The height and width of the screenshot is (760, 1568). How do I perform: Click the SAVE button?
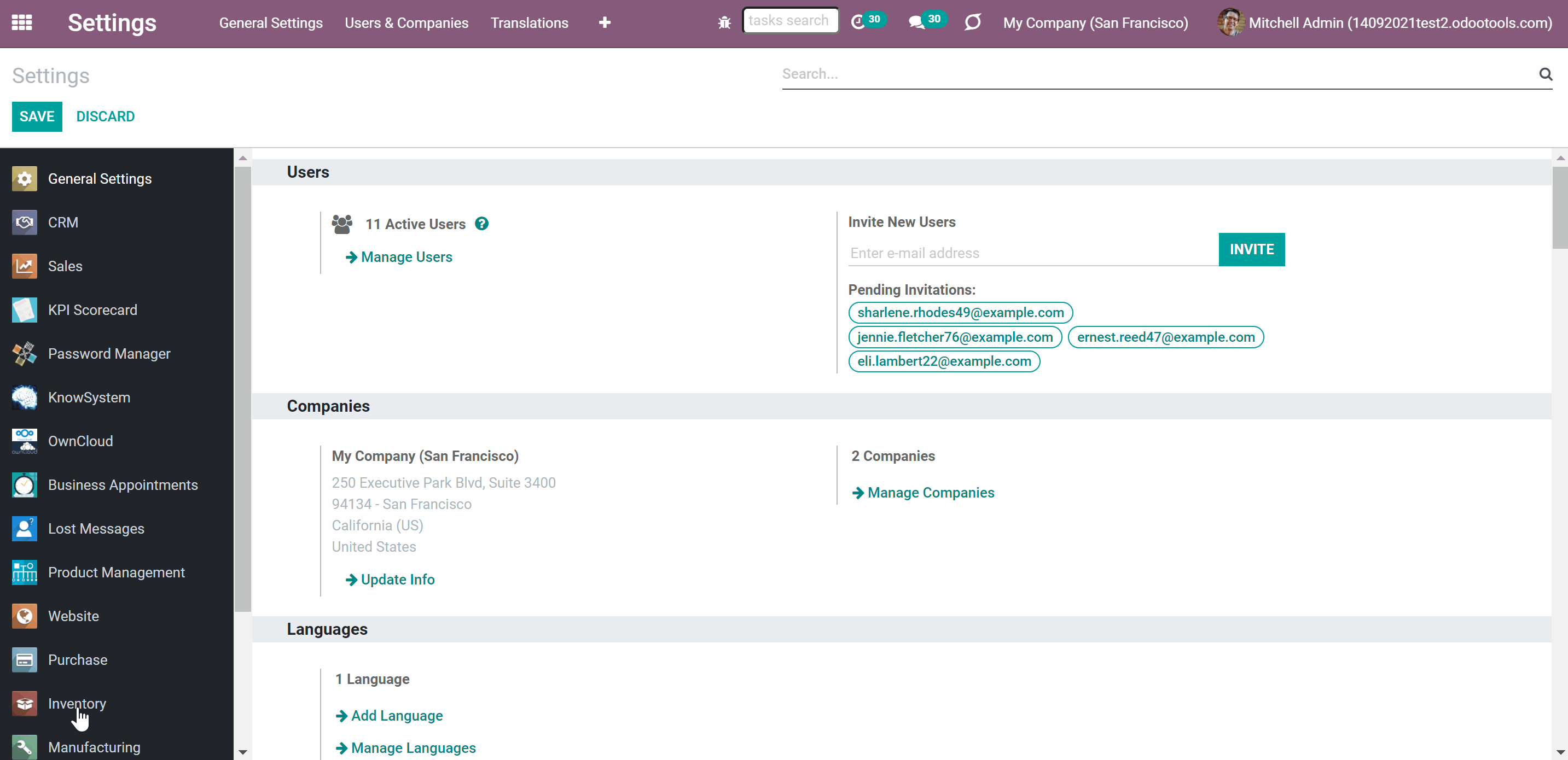pyautogui.click(x=37, y=117)
